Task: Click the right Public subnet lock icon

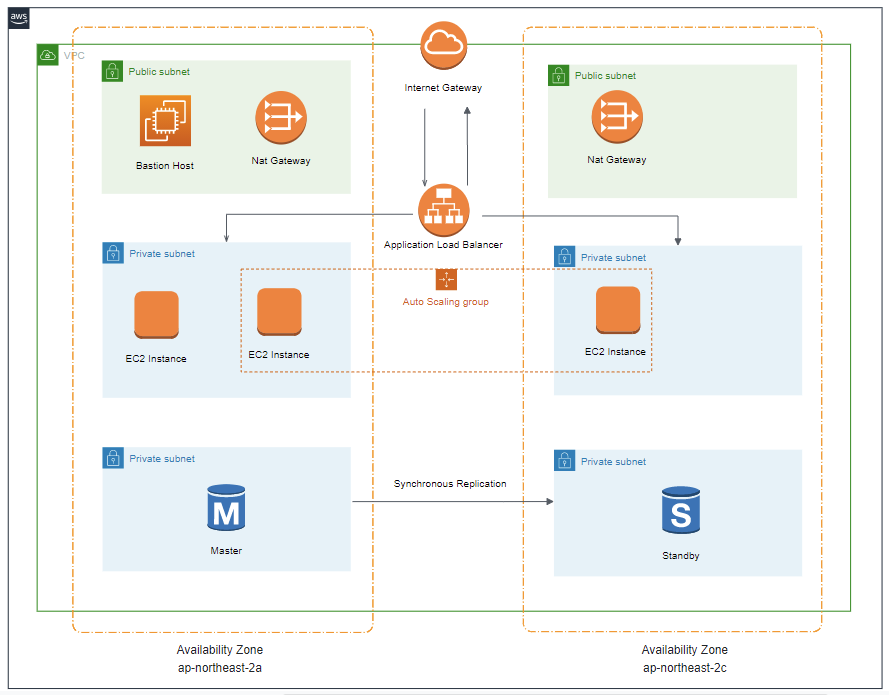Action: pos(559,76)
